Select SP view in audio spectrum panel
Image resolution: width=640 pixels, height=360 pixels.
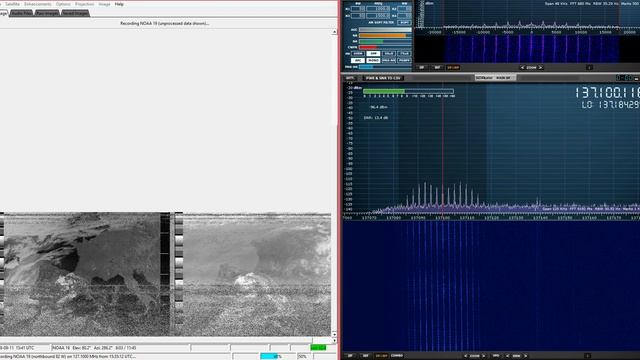[422, 67]
